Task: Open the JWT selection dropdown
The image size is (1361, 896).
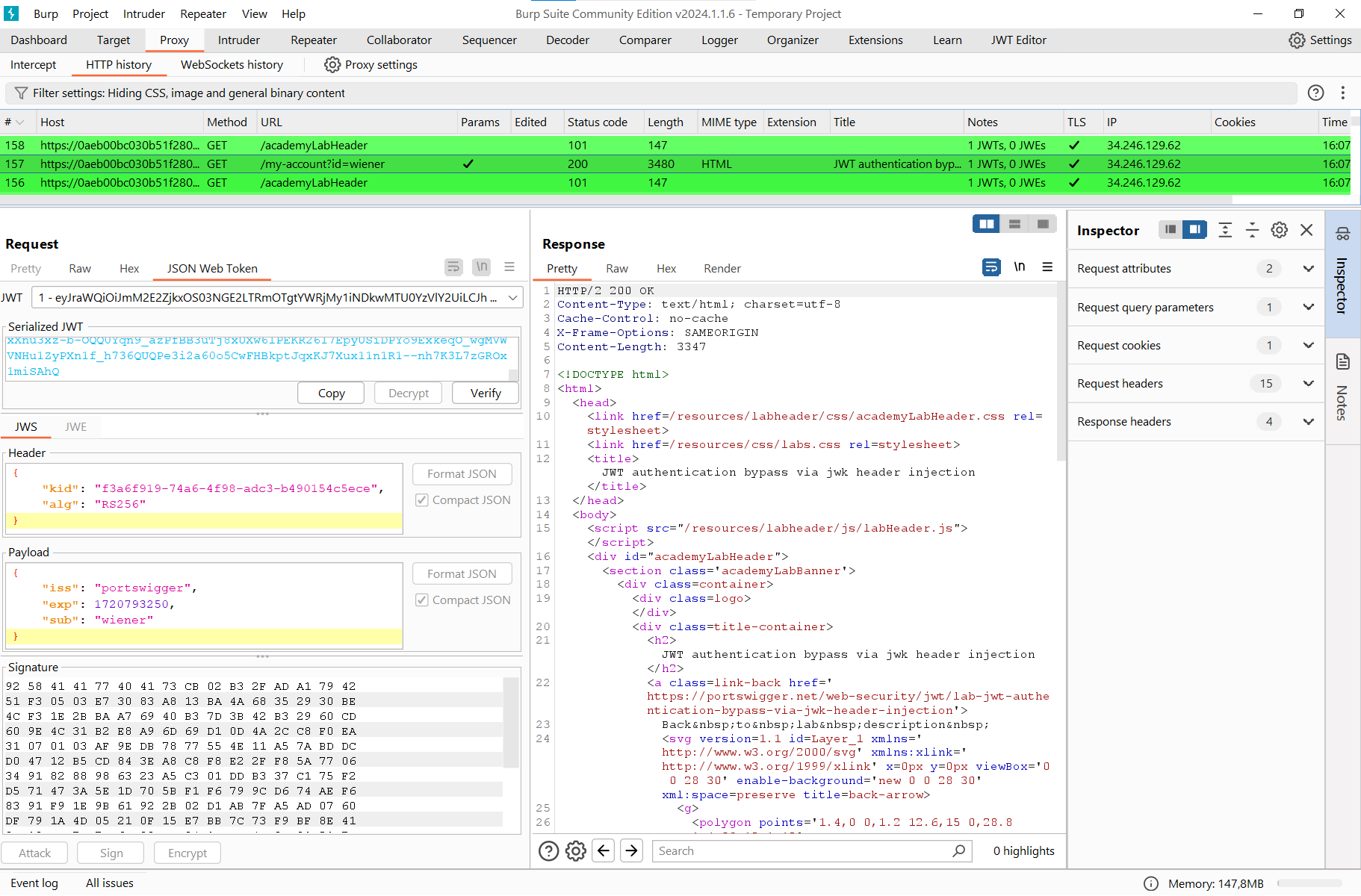Action: [x=277, y=297]
